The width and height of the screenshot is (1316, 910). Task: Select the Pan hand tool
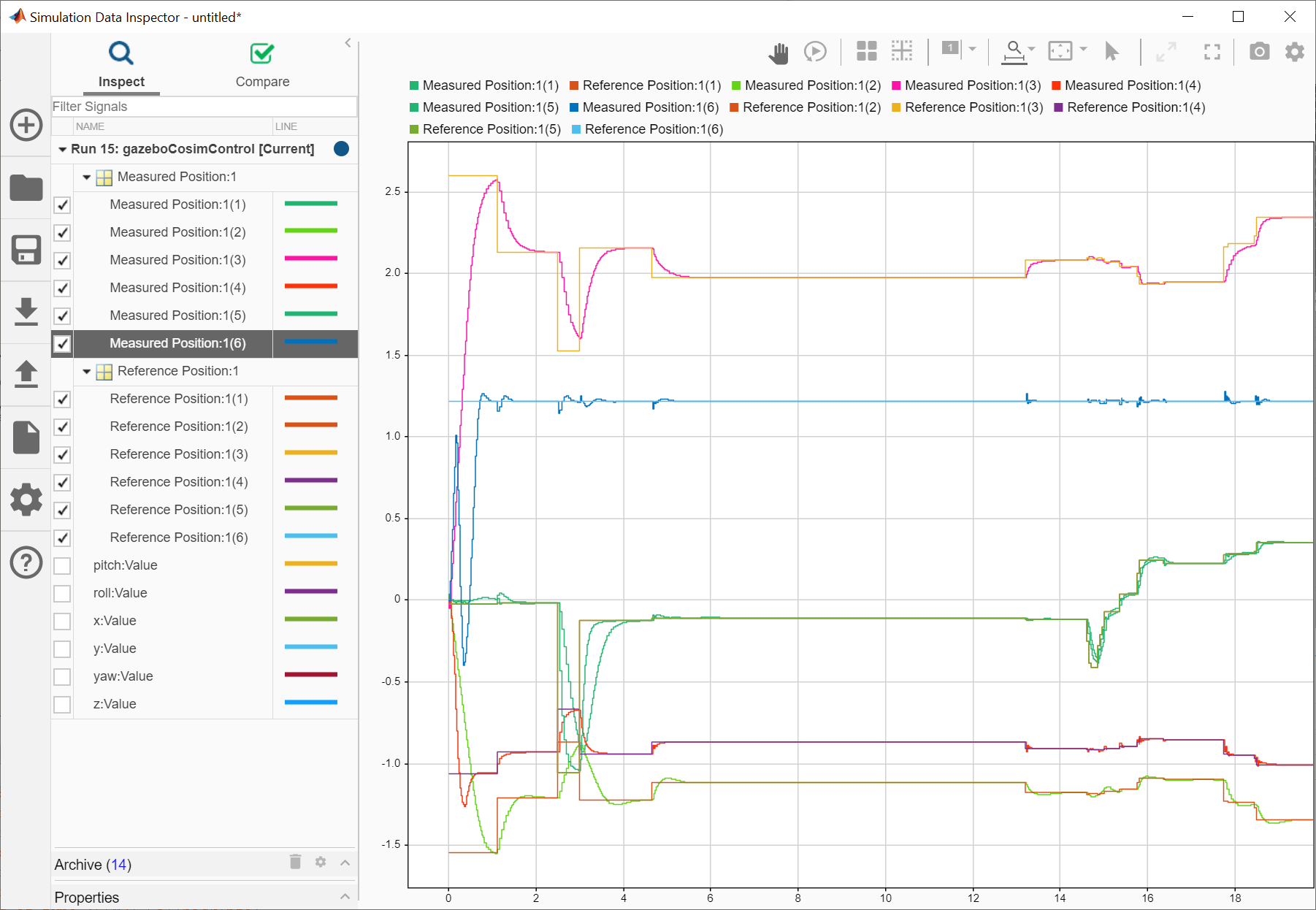778,53
